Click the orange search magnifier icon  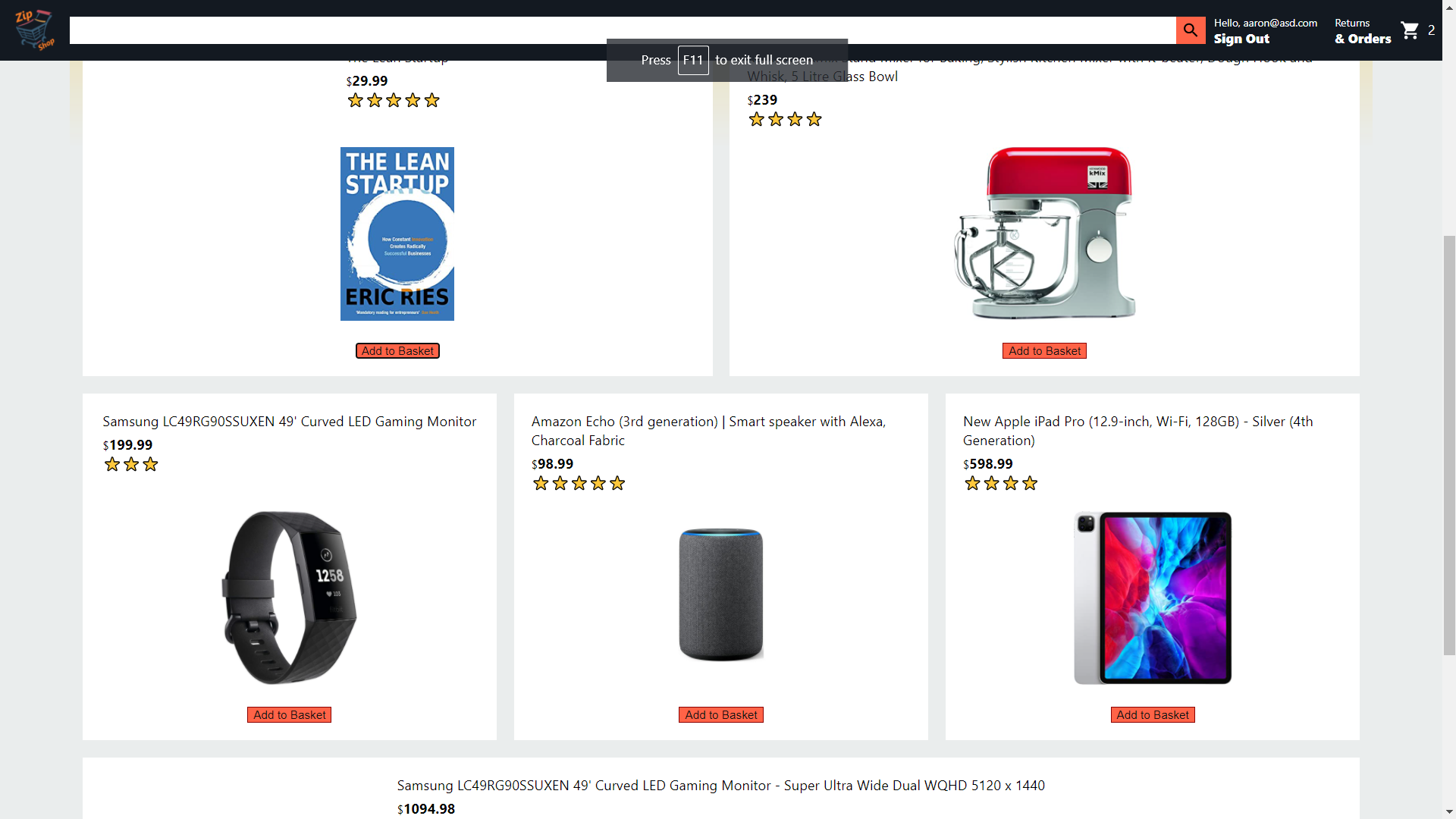click(1191, 30)
